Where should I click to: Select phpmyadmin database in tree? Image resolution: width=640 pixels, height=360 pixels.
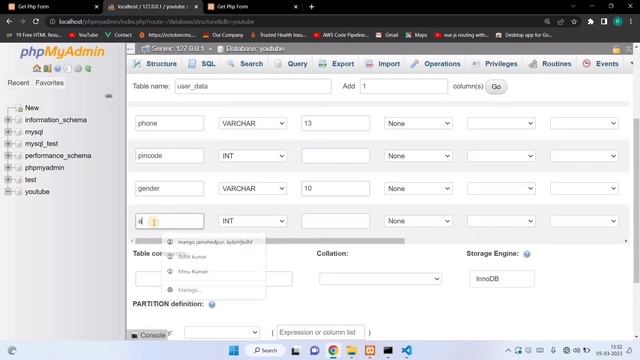44,168
